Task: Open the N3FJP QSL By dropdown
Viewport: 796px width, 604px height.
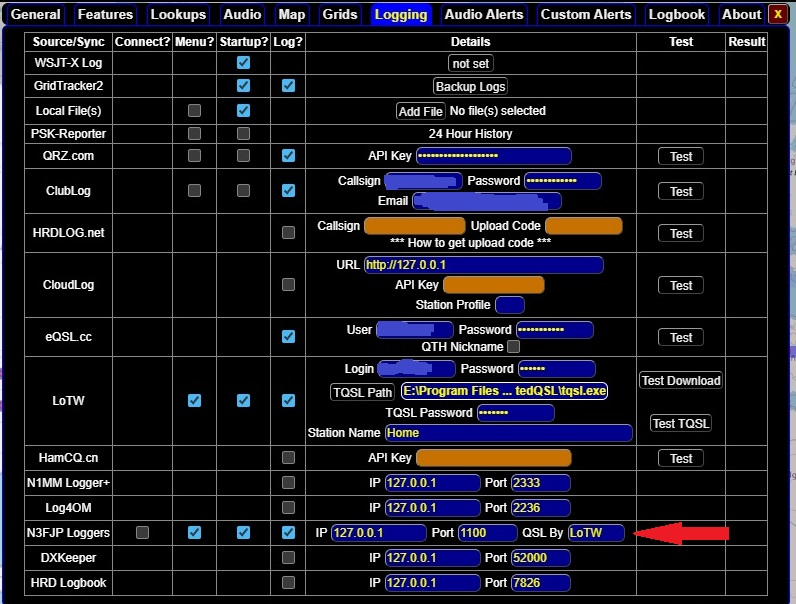Action: pos(596,532)
